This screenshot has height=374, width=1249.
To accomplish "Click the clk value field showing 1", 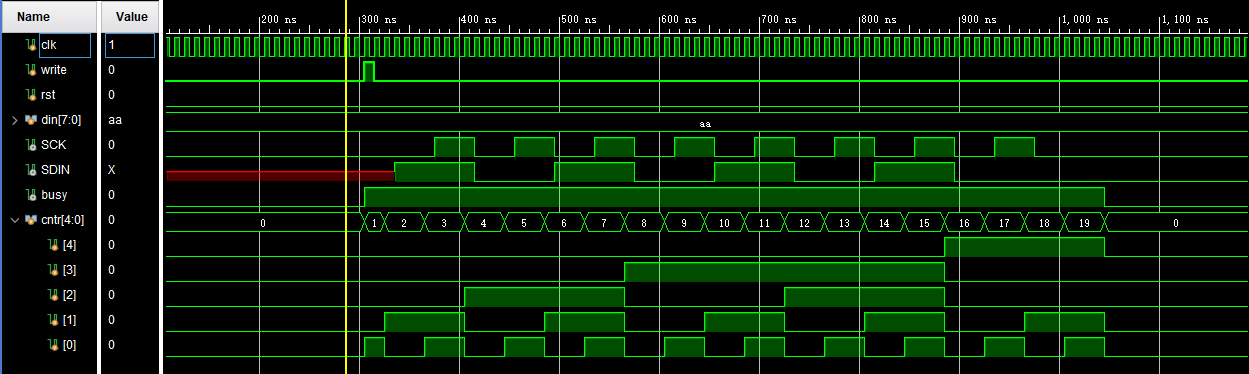I will click(130, 45).
